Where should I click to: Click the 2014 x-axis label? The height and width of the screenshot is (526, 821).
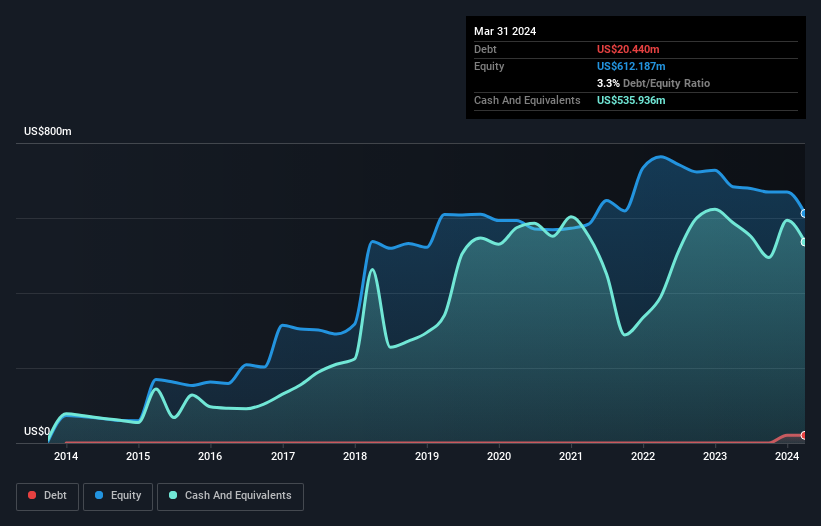pos(66,456)
